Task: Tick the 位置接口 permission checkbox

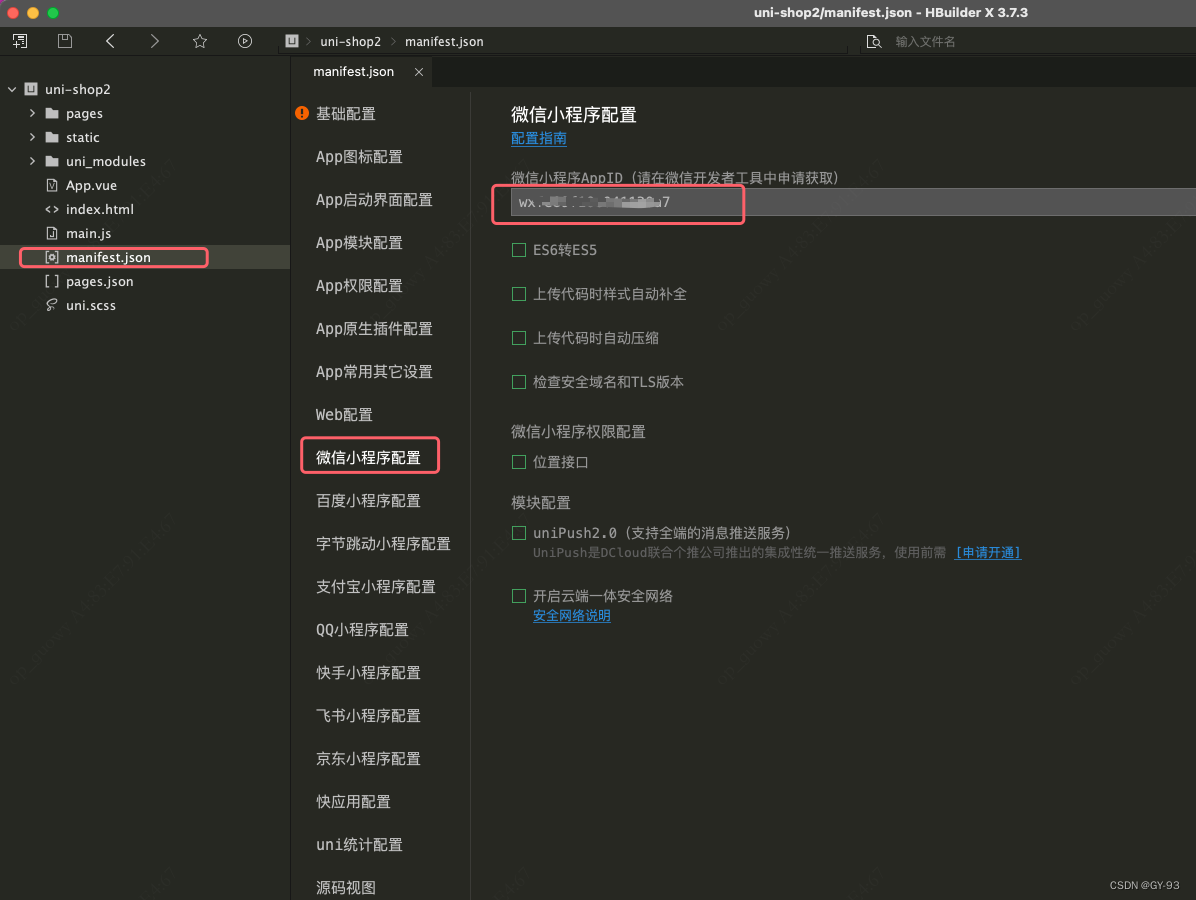Action: [x=519, y=462]
